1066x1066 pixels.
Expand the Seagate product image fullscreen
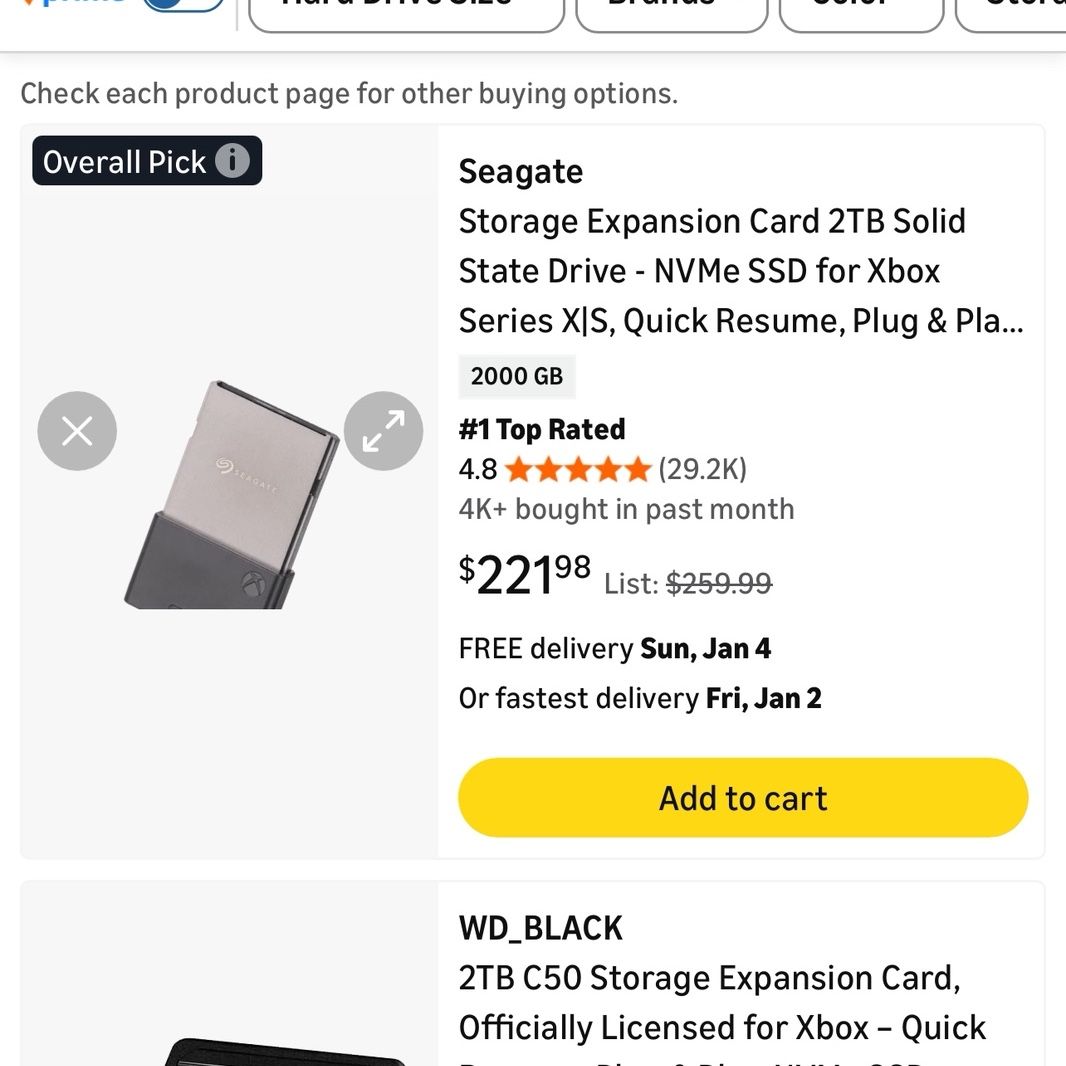click(x=383, y=431)
